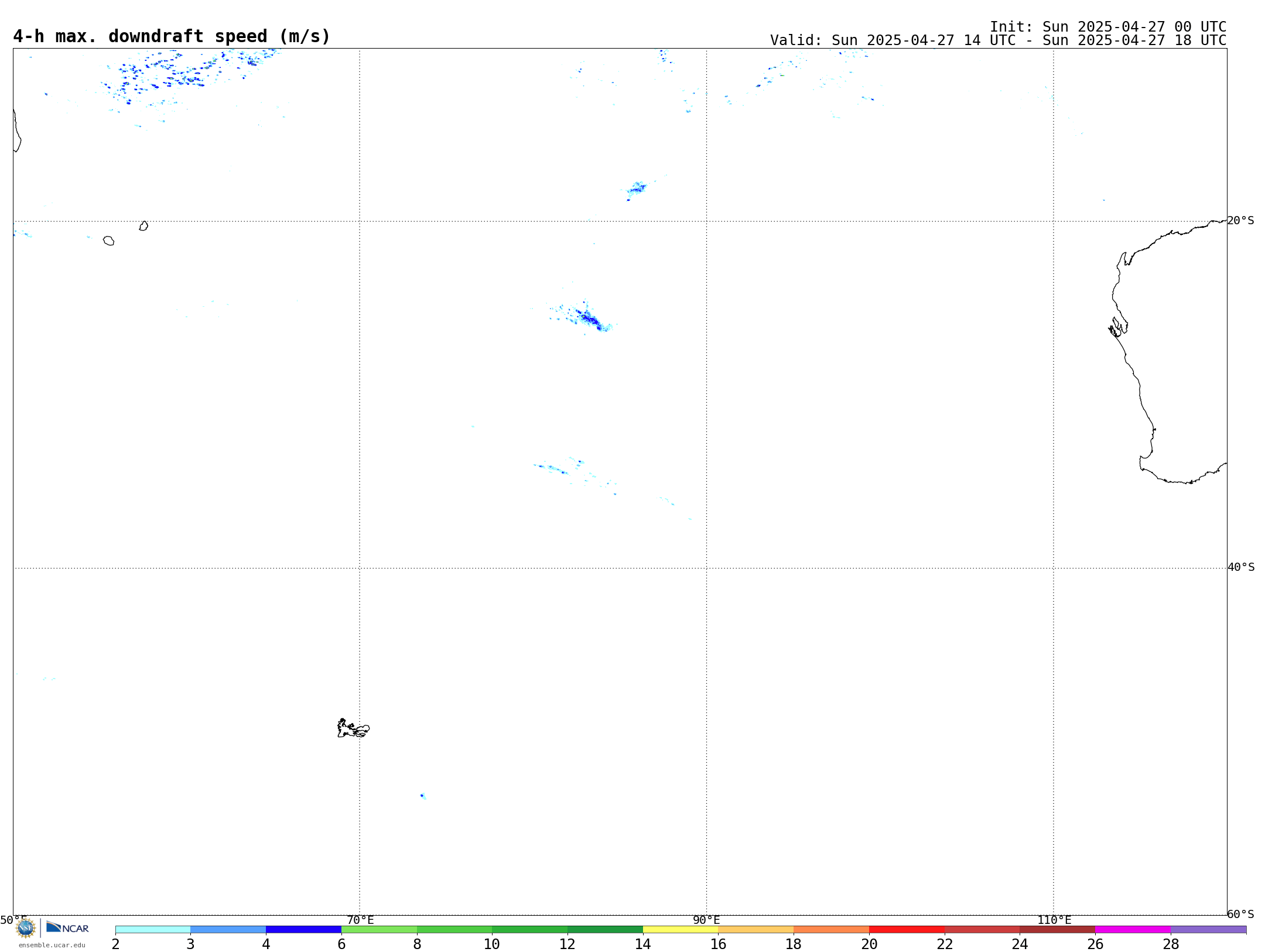The width and height of the screenshot is (1265, 952).
Task: Click the light orange 16-18 m/s swatch
Action: pyautogui.click(x=756, y=930)
